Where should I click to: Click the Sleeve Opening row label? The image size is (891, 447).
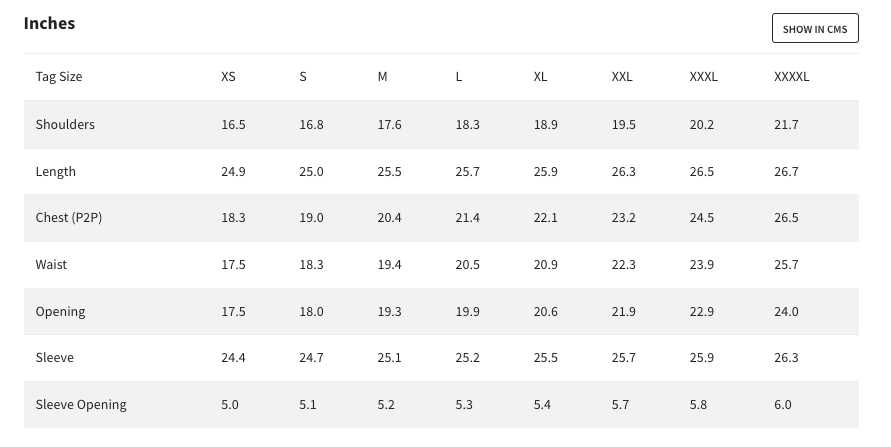point(81,404)
